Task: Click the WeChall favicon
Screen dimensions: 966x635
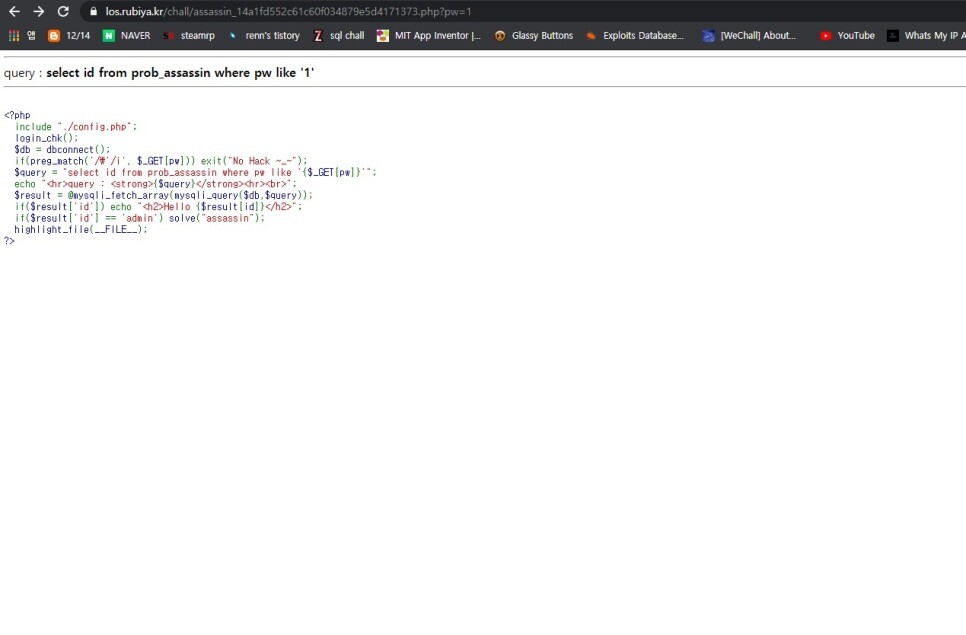Action: (x=708, y=36)
